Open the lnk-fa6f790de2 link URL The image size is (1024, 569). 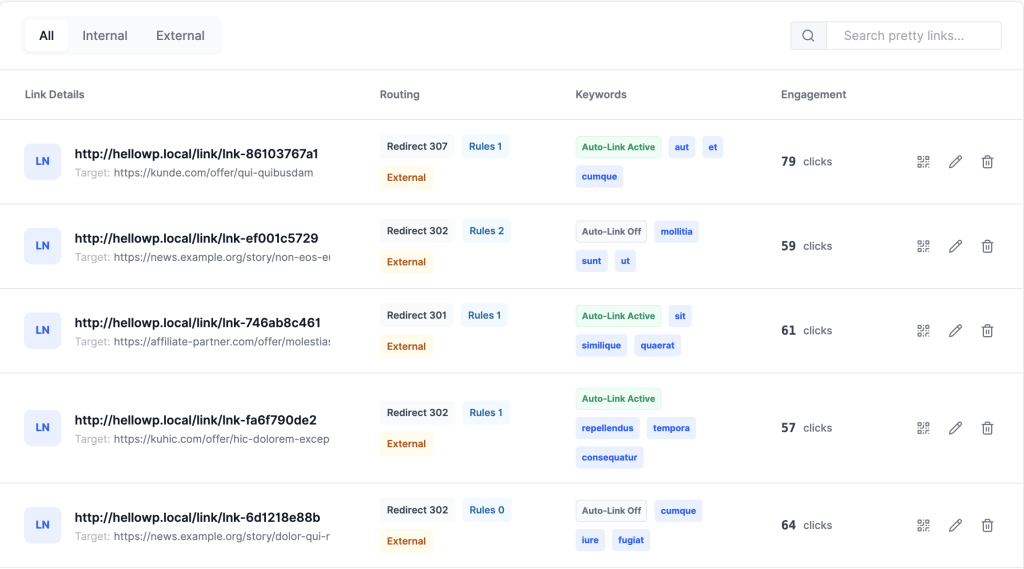(x=197, y=420)
